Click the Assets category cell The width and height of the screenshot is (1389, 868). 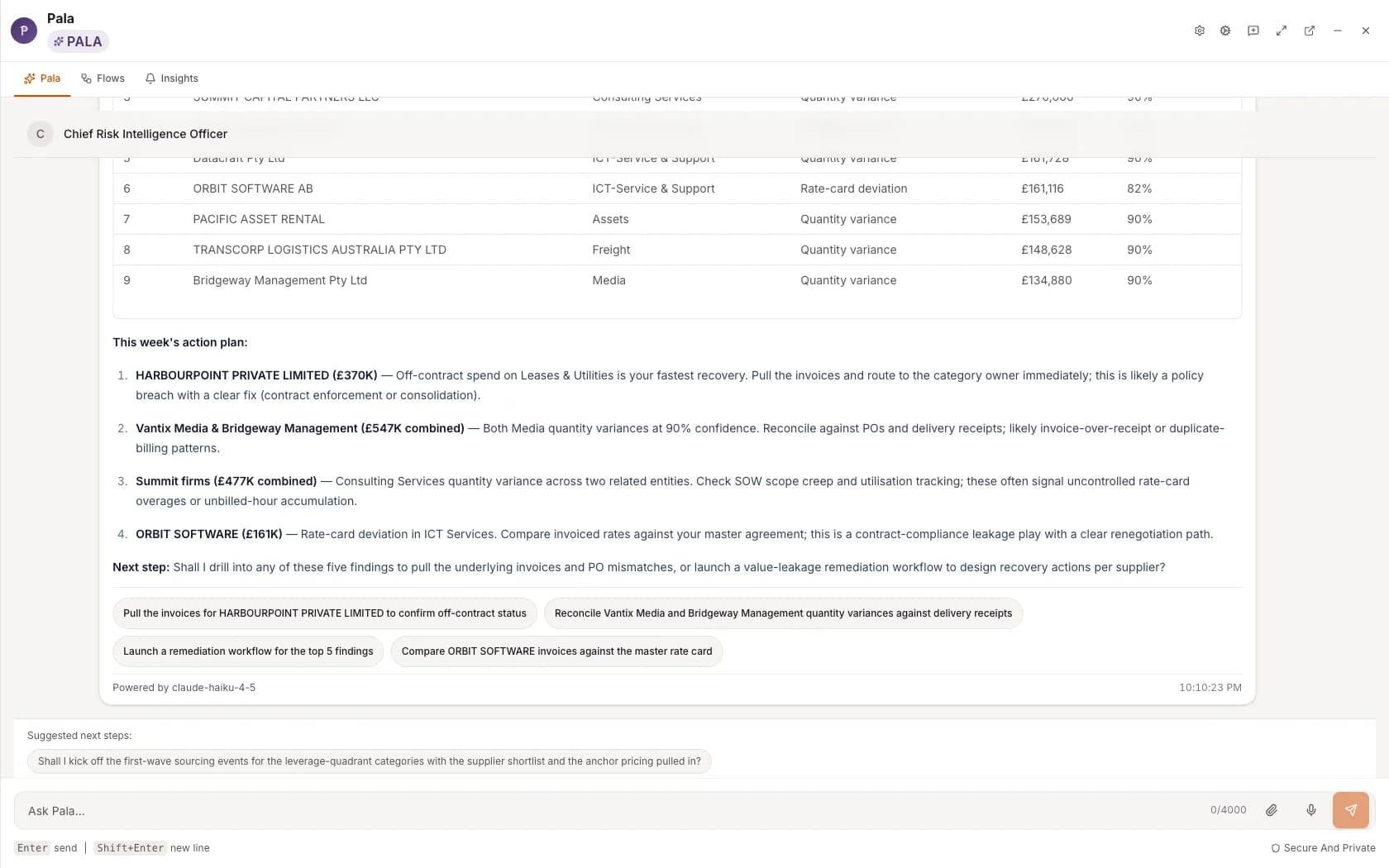(610, 219)
